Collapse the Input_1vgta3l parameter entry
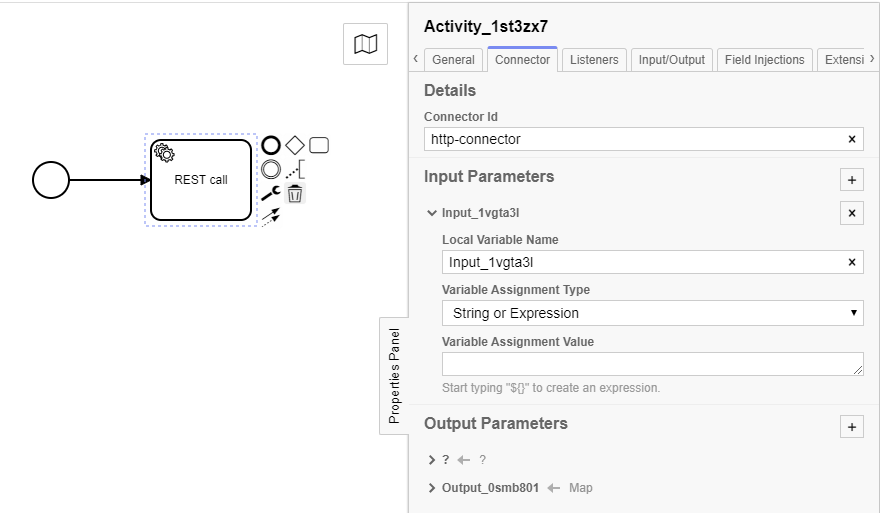Screen dimensions: 880x513 (432, 213)
